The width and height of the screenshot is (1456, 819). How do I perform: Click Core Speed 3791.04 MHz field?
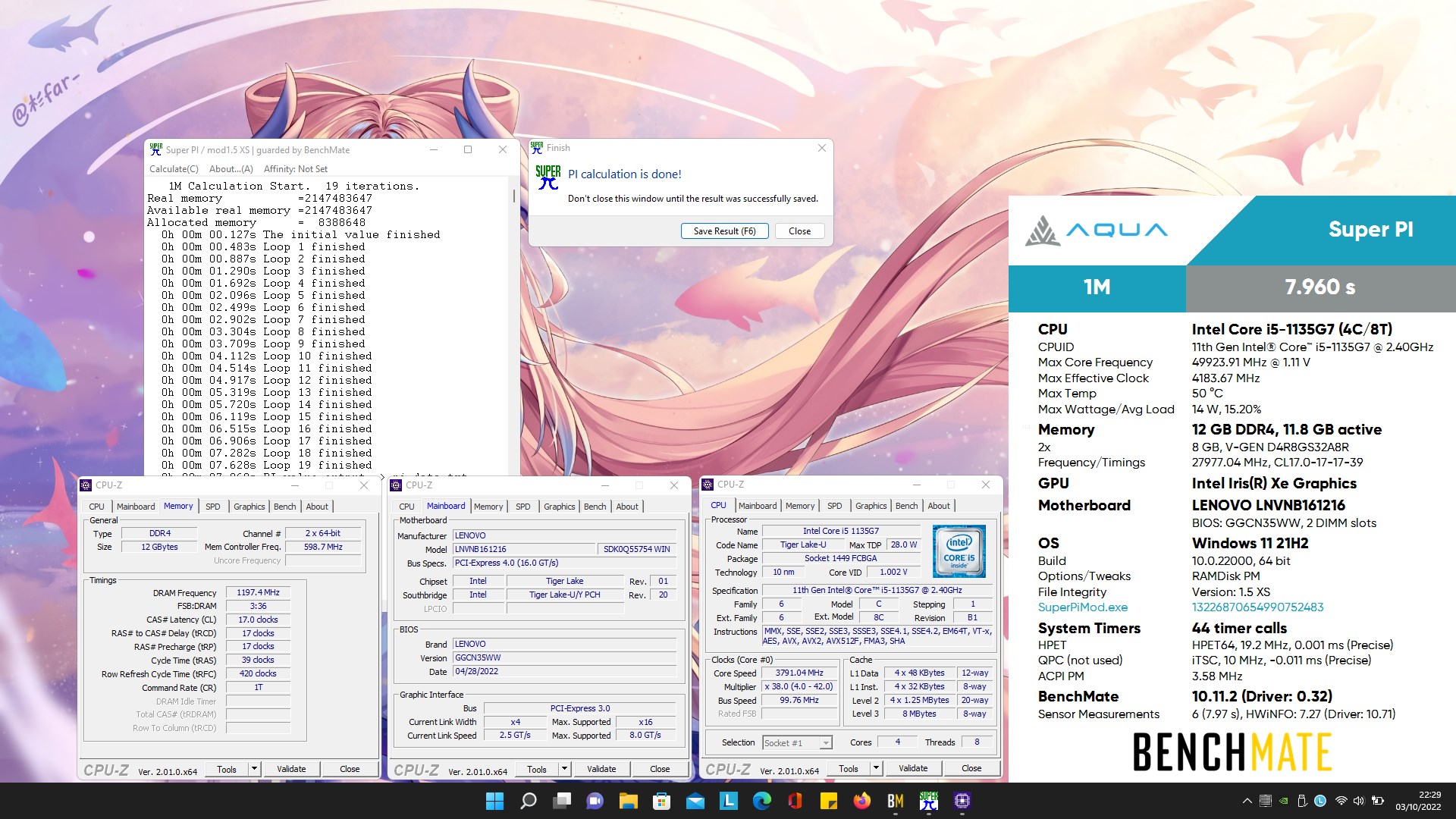(x=799, y=673)
